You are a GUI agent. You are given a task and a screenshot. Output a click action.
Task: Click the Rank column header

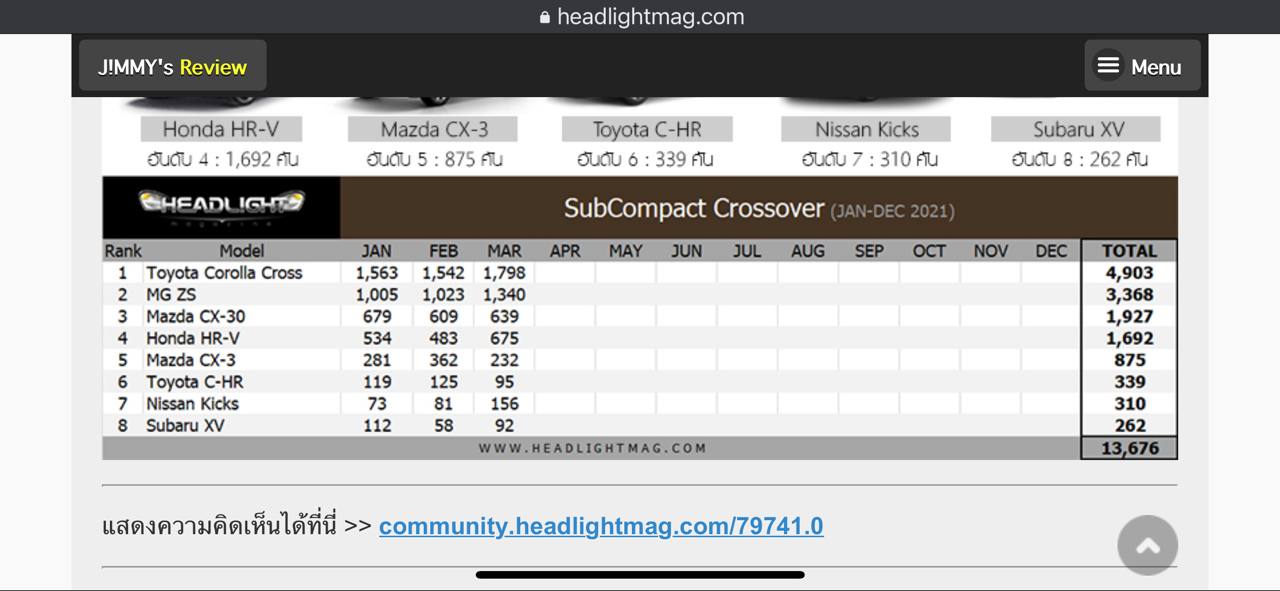point(123,251)
